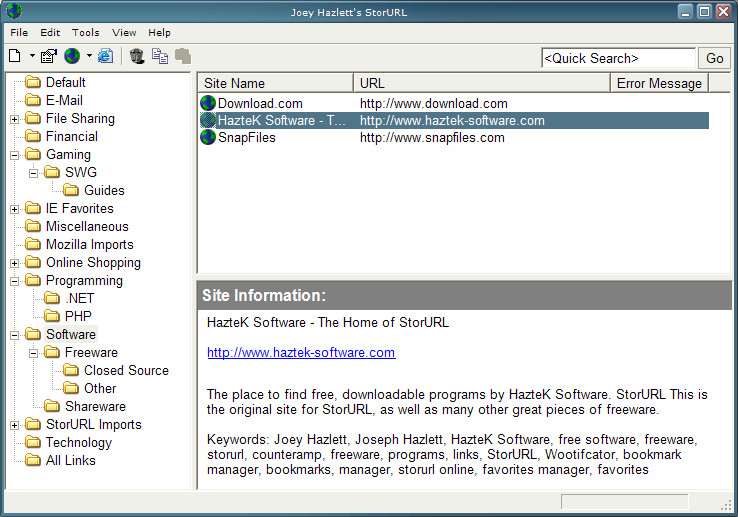This screenshot has width=738, height=517.
Task: Open the File menu
Action: click(19, 32)
